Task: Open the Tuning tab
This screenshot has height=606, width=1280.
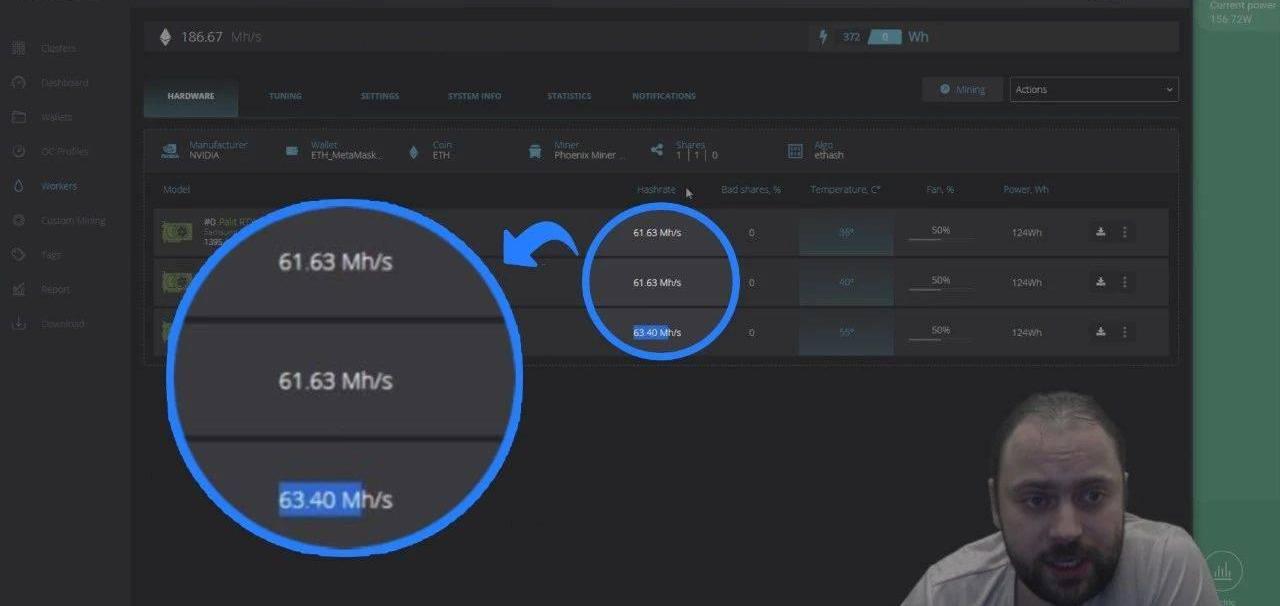Action: 285,96
